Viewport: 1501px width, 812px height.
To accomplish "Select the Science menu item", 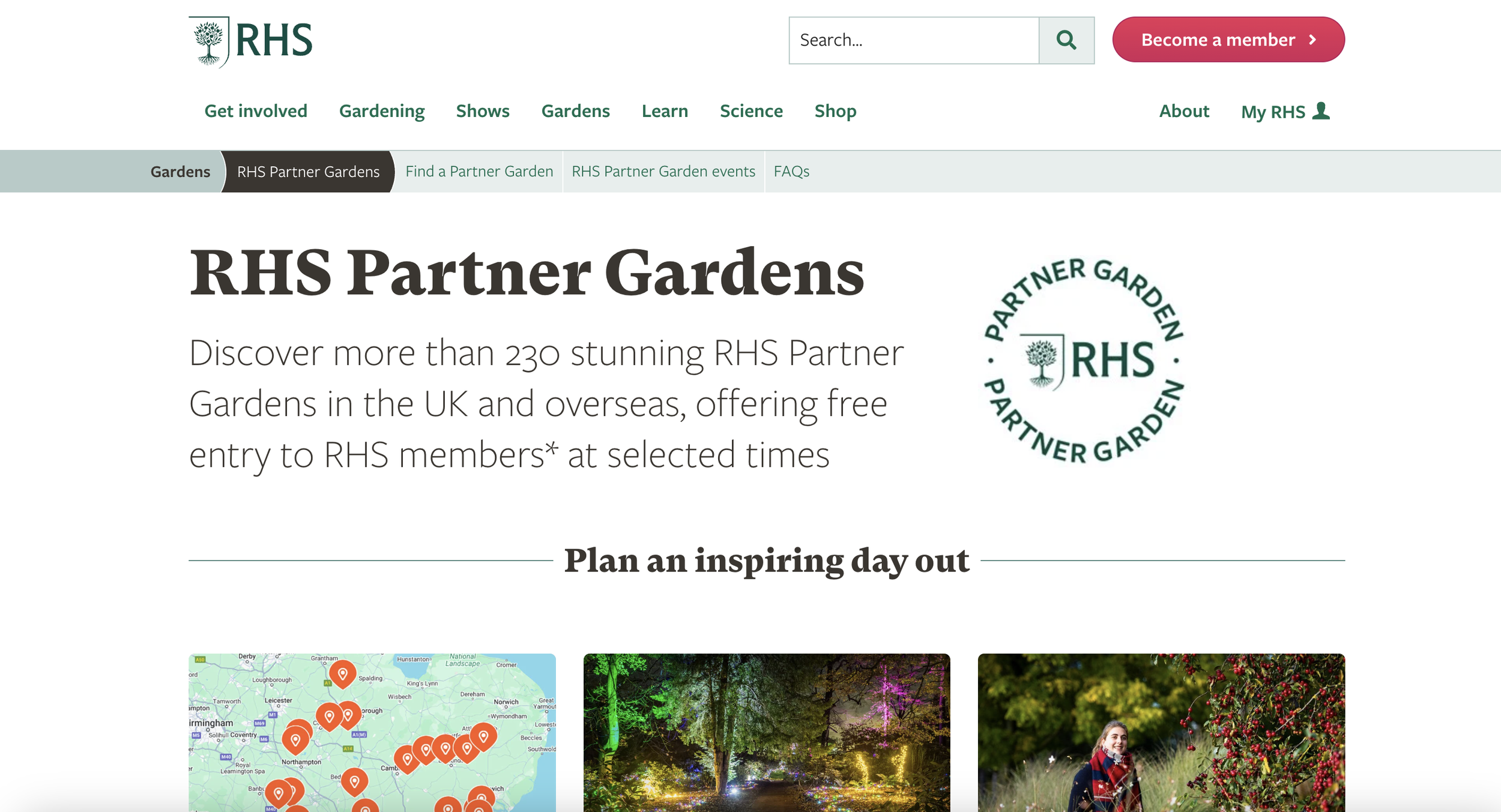I will [x=751, y=111].
